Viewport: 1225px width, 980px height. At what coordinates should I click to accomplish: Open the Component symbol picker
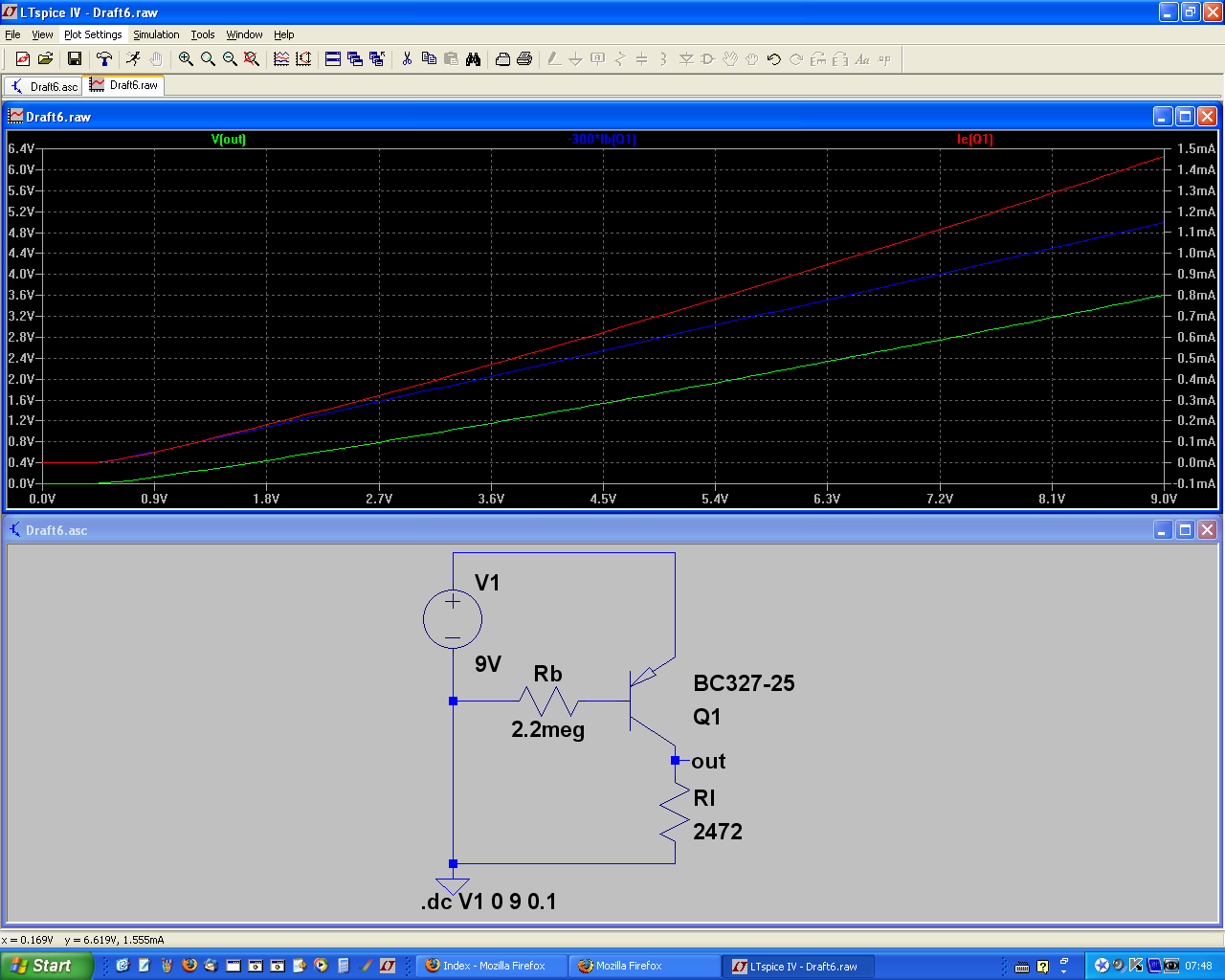coord(707,59)
